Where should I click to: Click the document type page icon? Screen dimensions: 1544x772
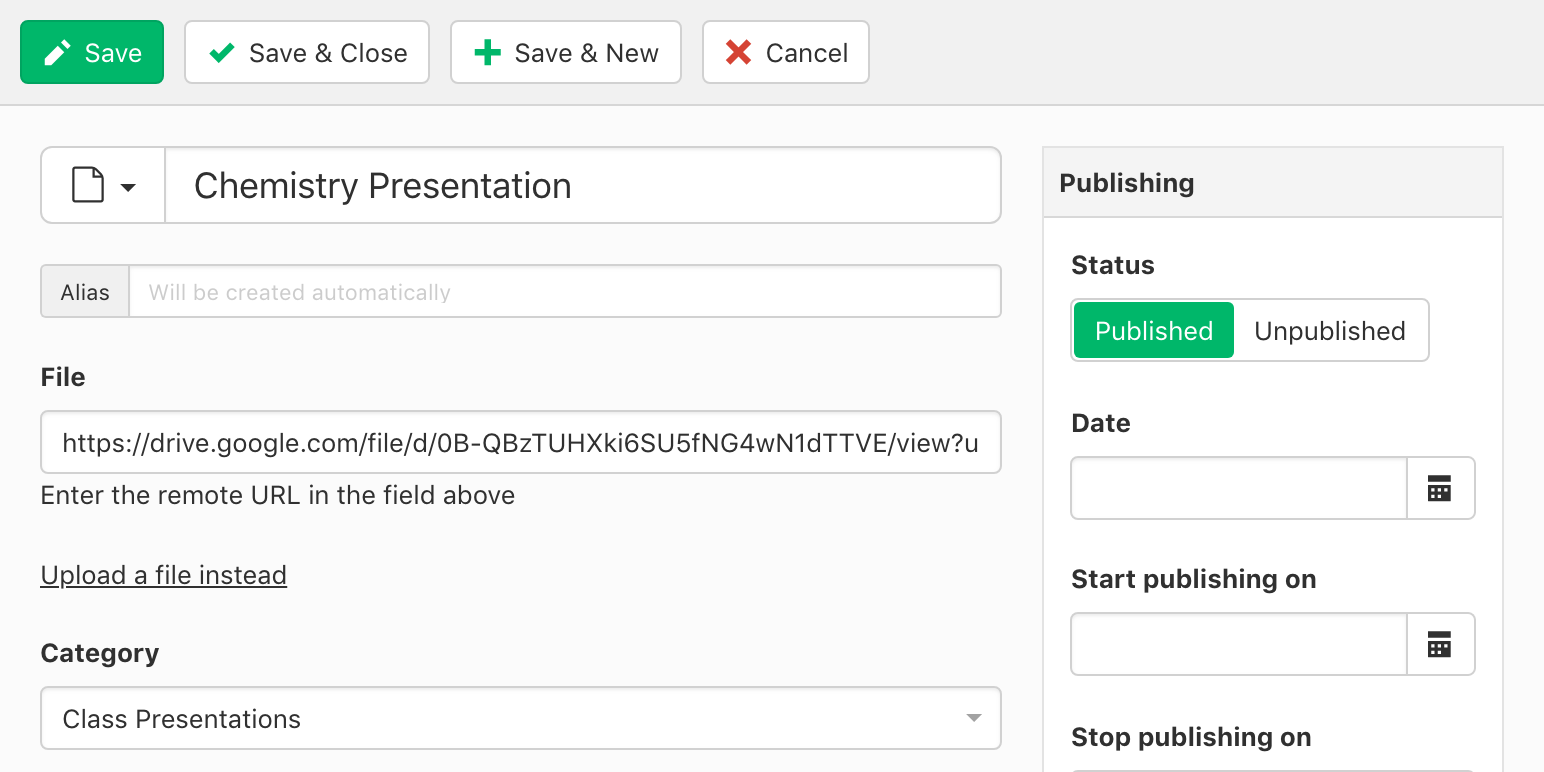pyautogui.click(x=88, y=186)
